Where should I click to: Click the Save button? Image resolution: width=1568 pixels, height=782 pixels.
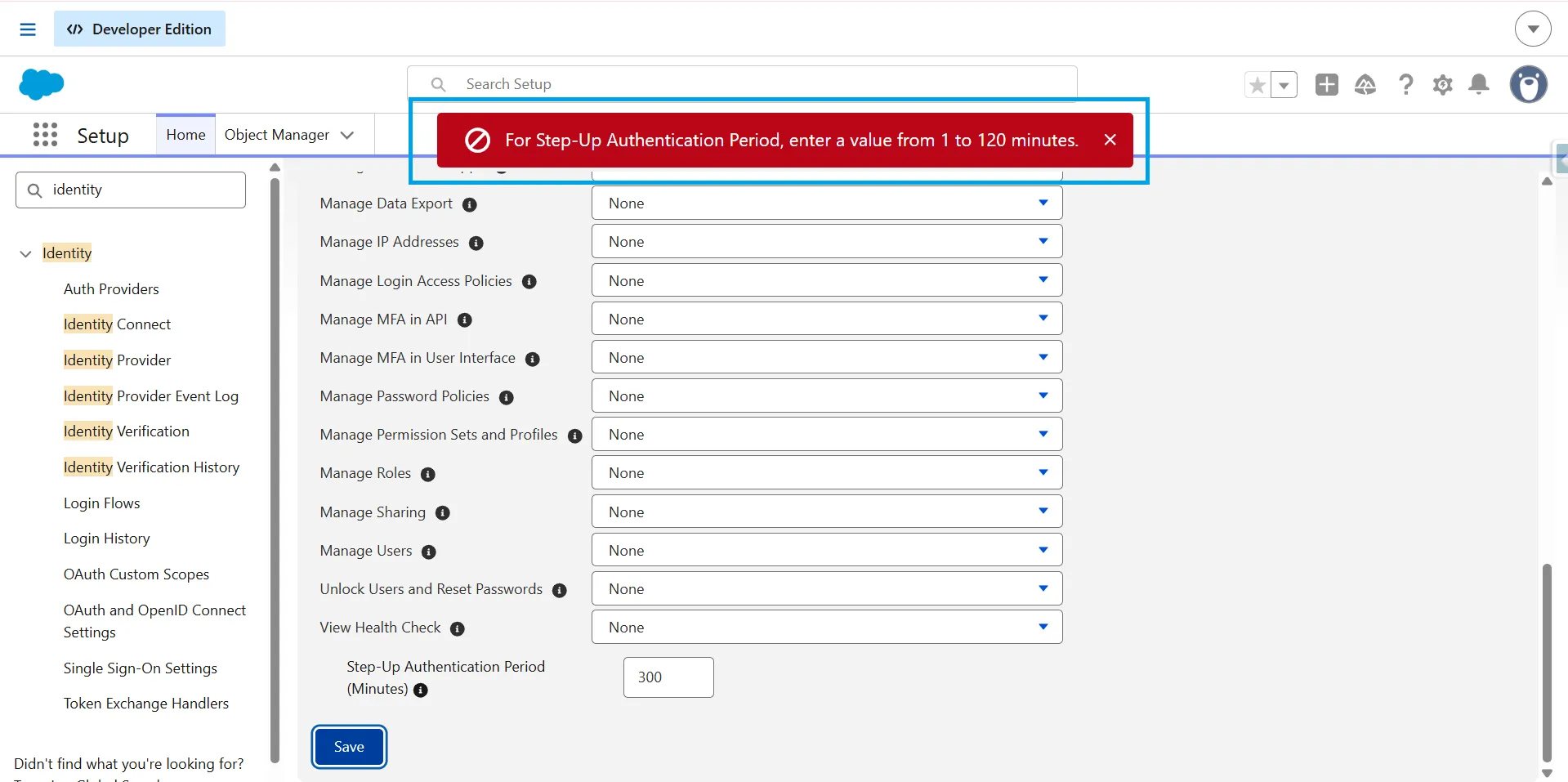tap(349, 747)
